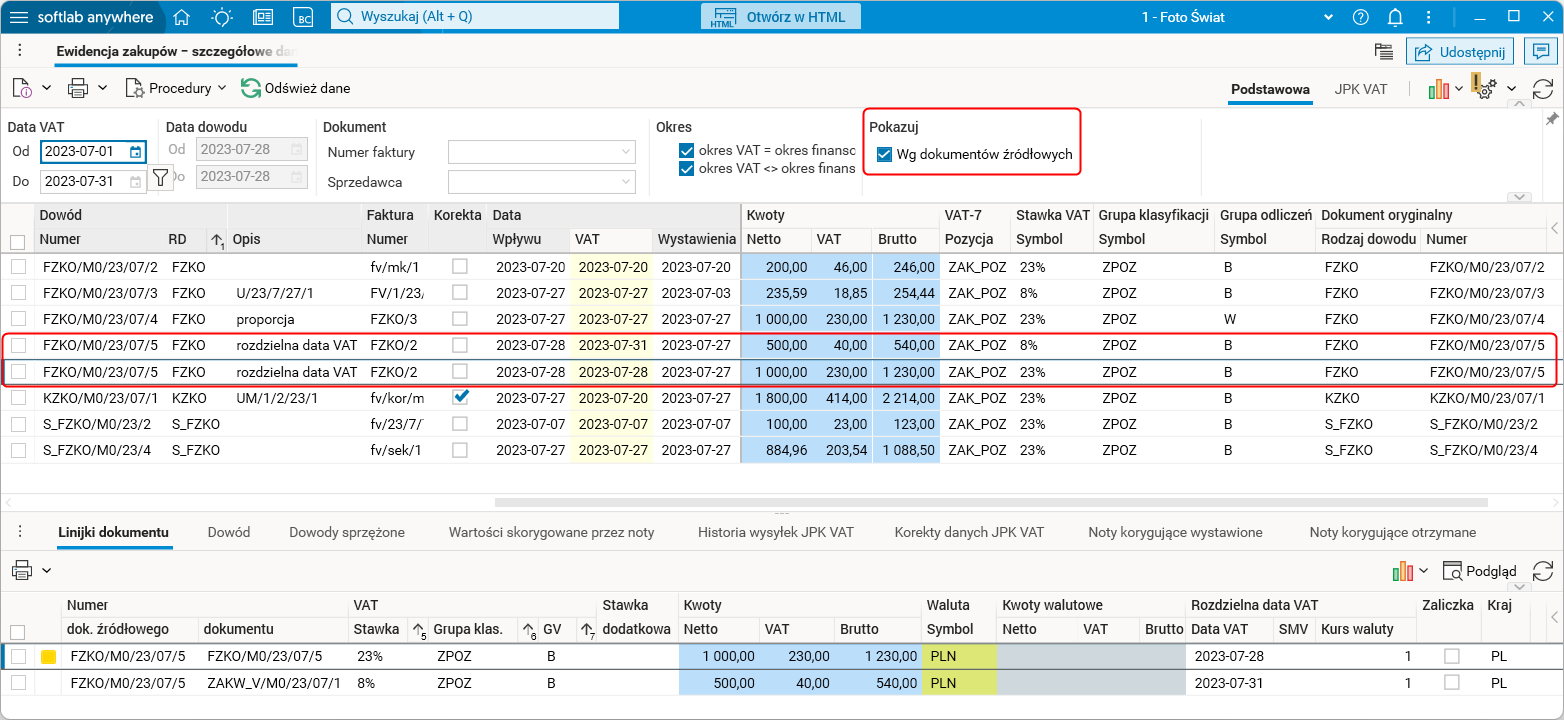1564x720 pixels.
Task: Click Odśwież dane refresh button
Action: pos(296,88)
